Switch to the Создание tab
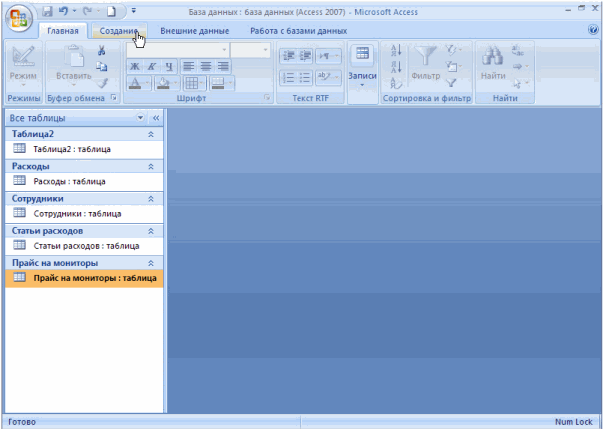 coord(118,31)
